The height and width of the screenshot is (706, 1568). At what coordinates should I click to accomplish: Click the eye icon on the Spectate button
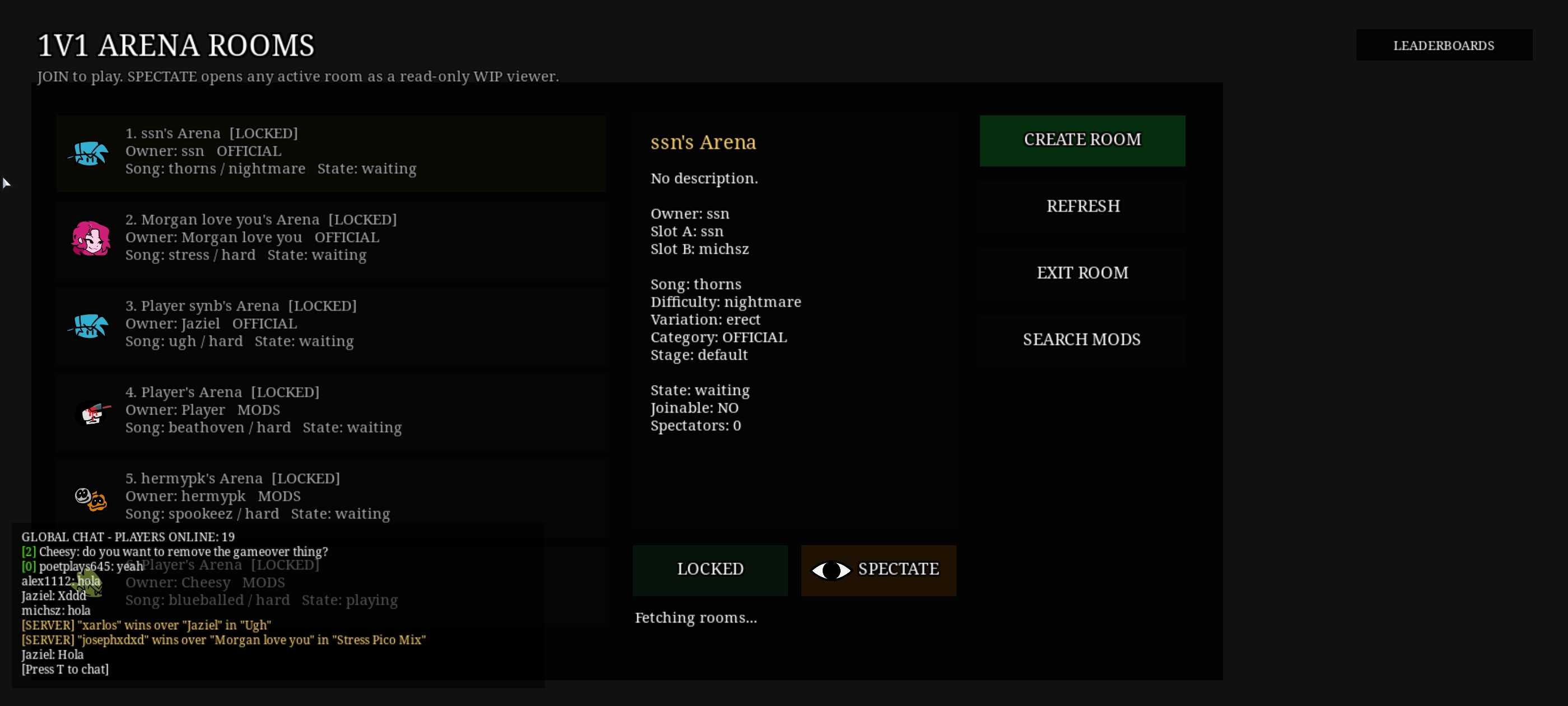point(831,570)
